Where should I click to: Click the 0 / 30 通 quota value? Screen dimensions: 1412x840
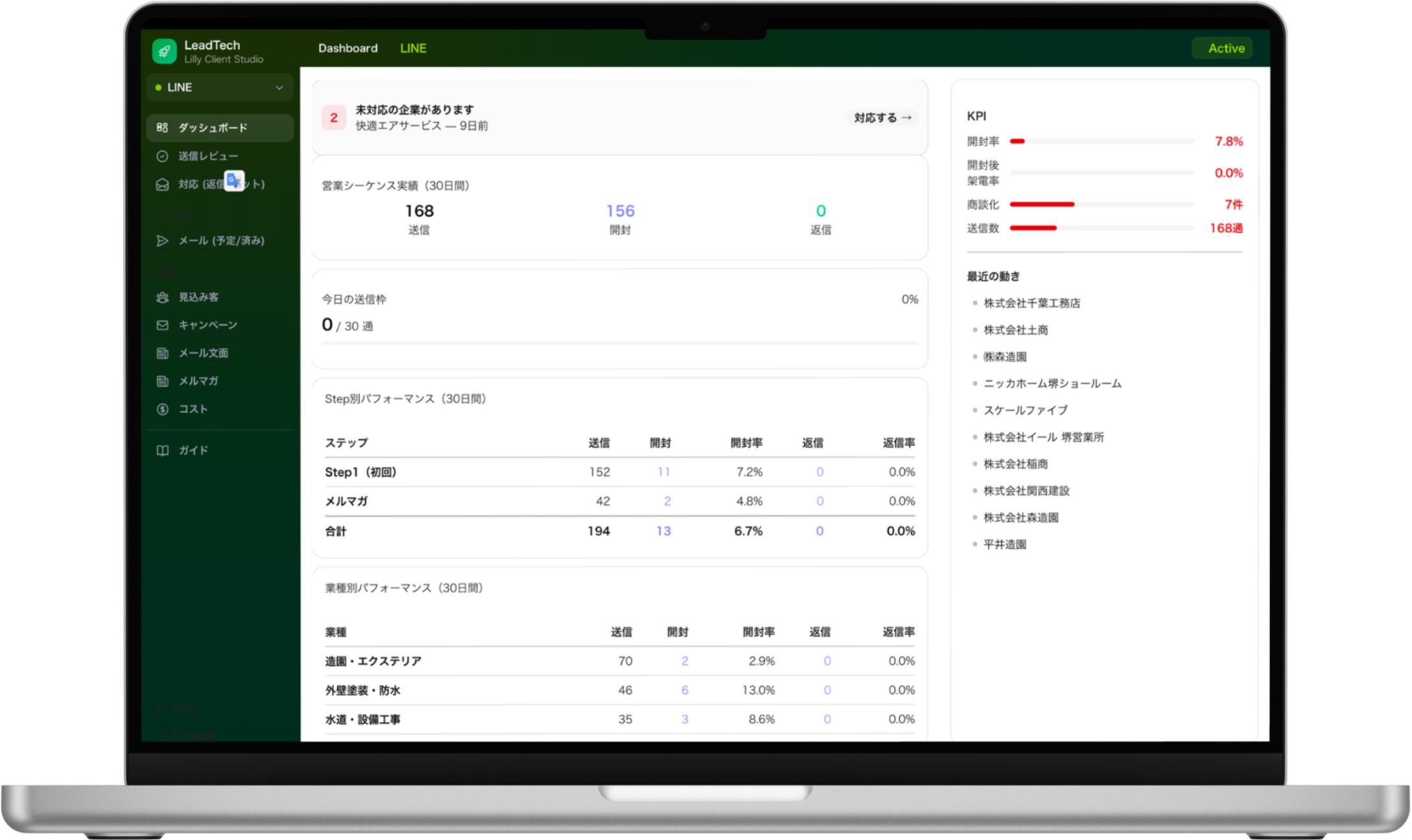point(347,325)
